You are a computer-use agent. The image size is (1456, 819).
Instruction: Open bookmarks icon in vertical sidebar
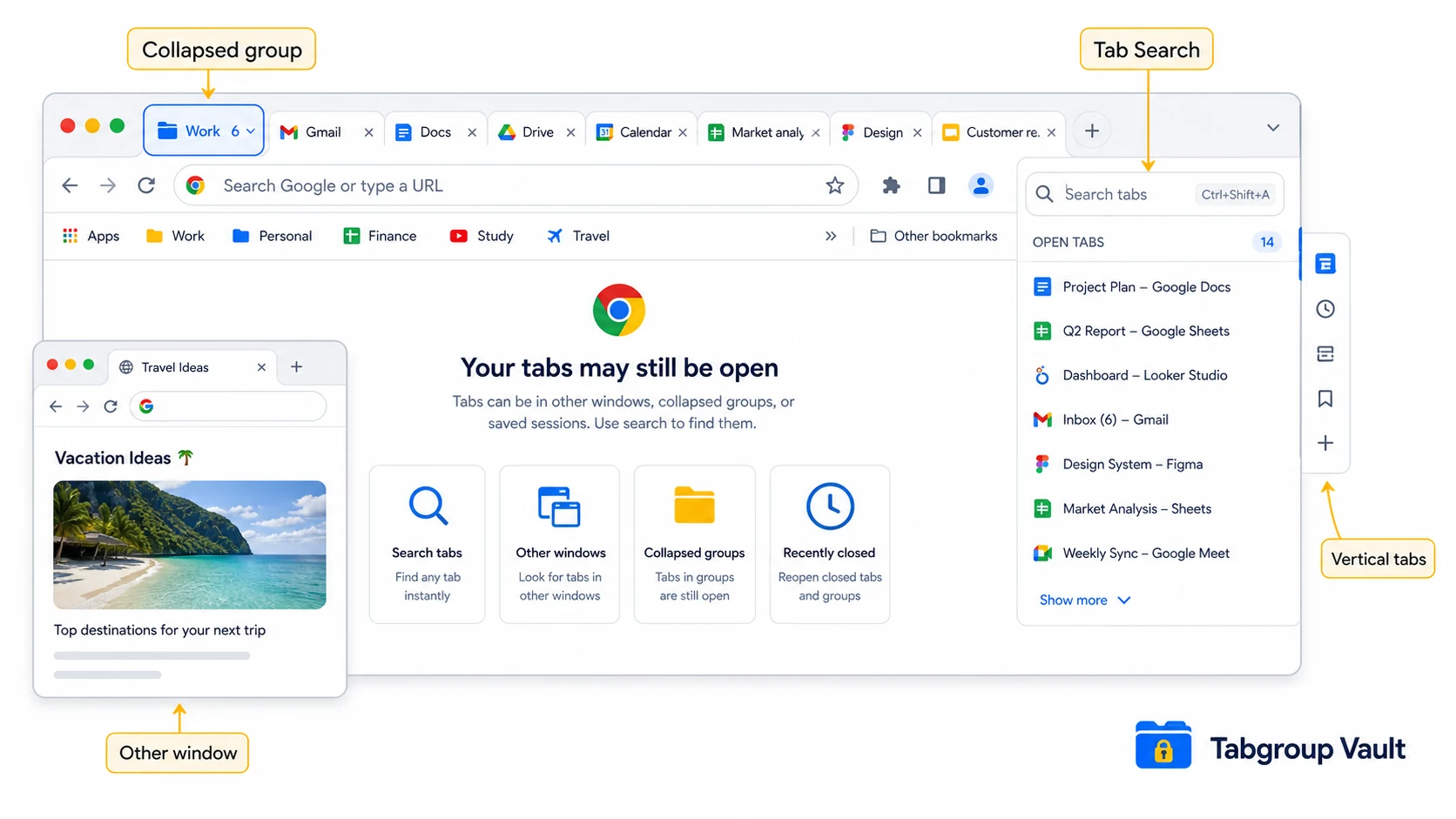pos(1325,399)
